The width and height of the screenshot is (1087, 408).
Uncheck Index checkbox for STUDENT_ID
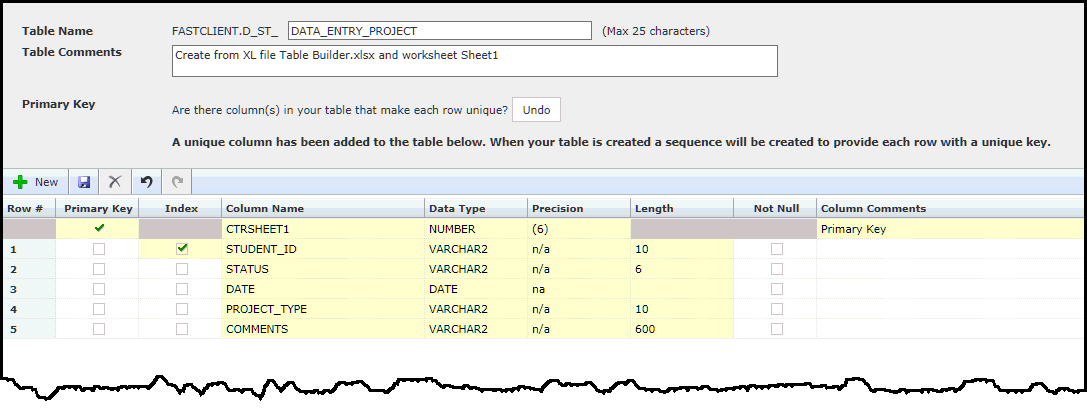pos(181,249)
